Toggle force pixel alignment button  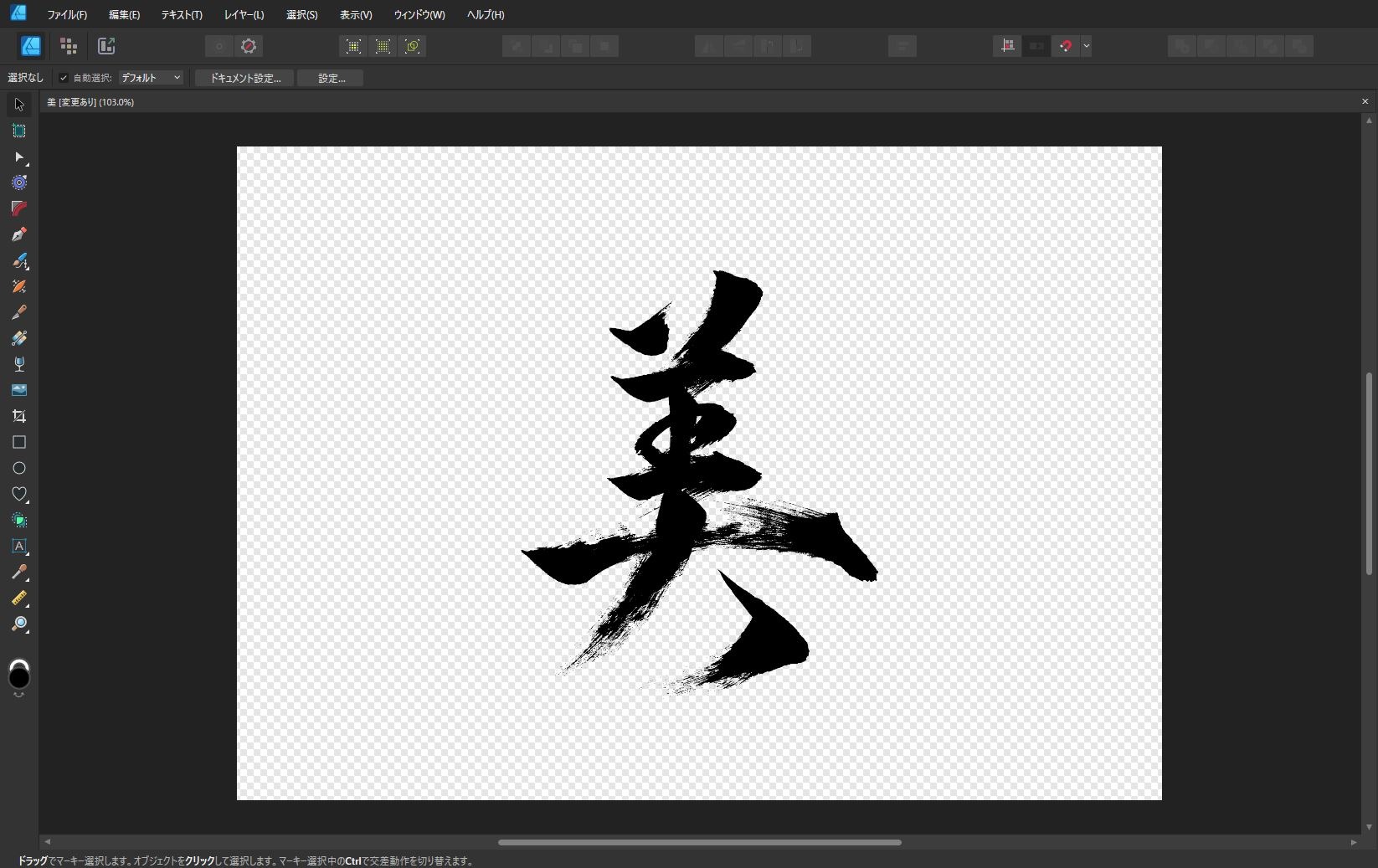pyautogui.click(x=1007, y=46)
